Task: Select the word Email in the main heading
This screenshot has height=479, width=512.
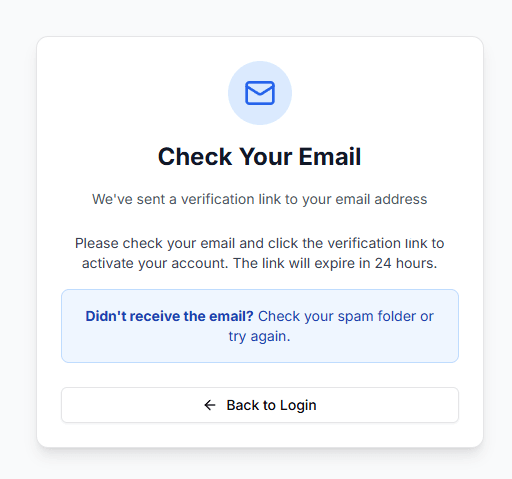Action: pos(330,156)
